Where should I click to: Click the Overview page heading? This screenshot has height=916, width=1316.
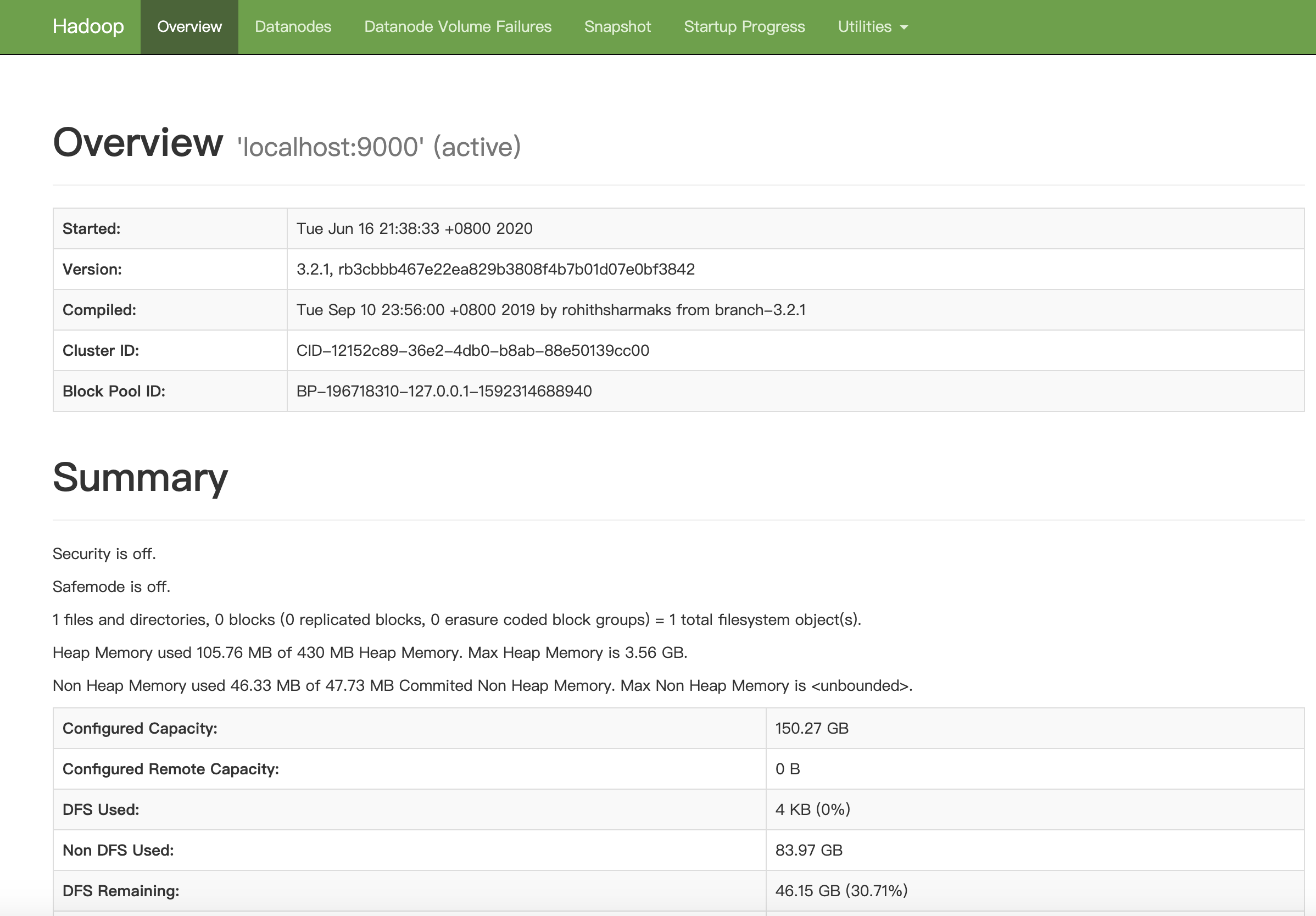[x=137, y=142]
